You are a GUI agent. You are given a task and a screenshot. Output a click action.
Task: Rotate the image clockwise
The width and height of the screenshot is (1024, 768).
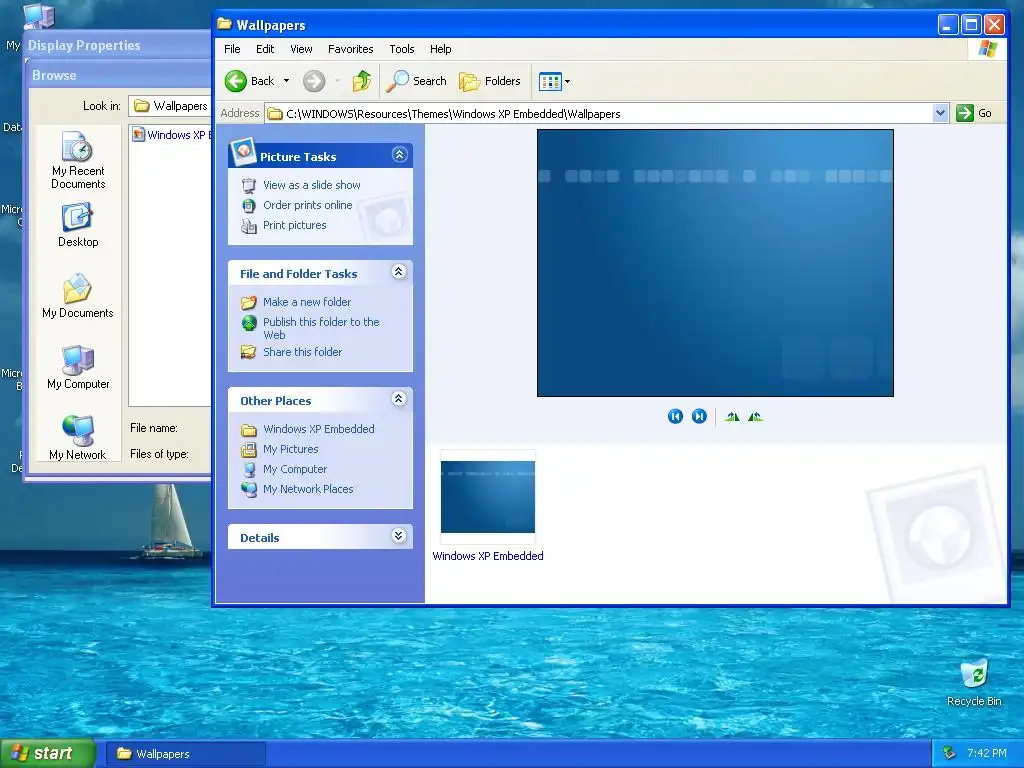[732, 416]
